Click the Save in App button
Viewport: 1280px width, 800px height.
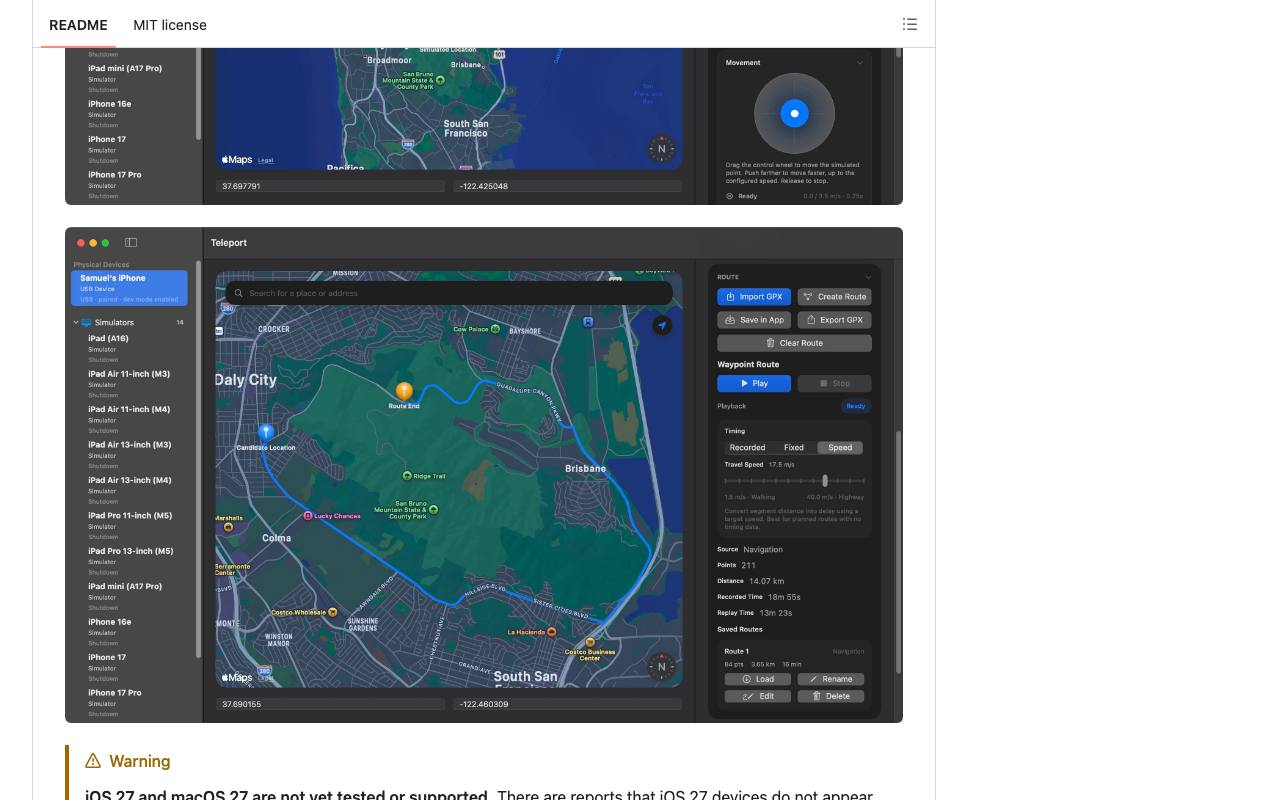[x=754, y=320]
